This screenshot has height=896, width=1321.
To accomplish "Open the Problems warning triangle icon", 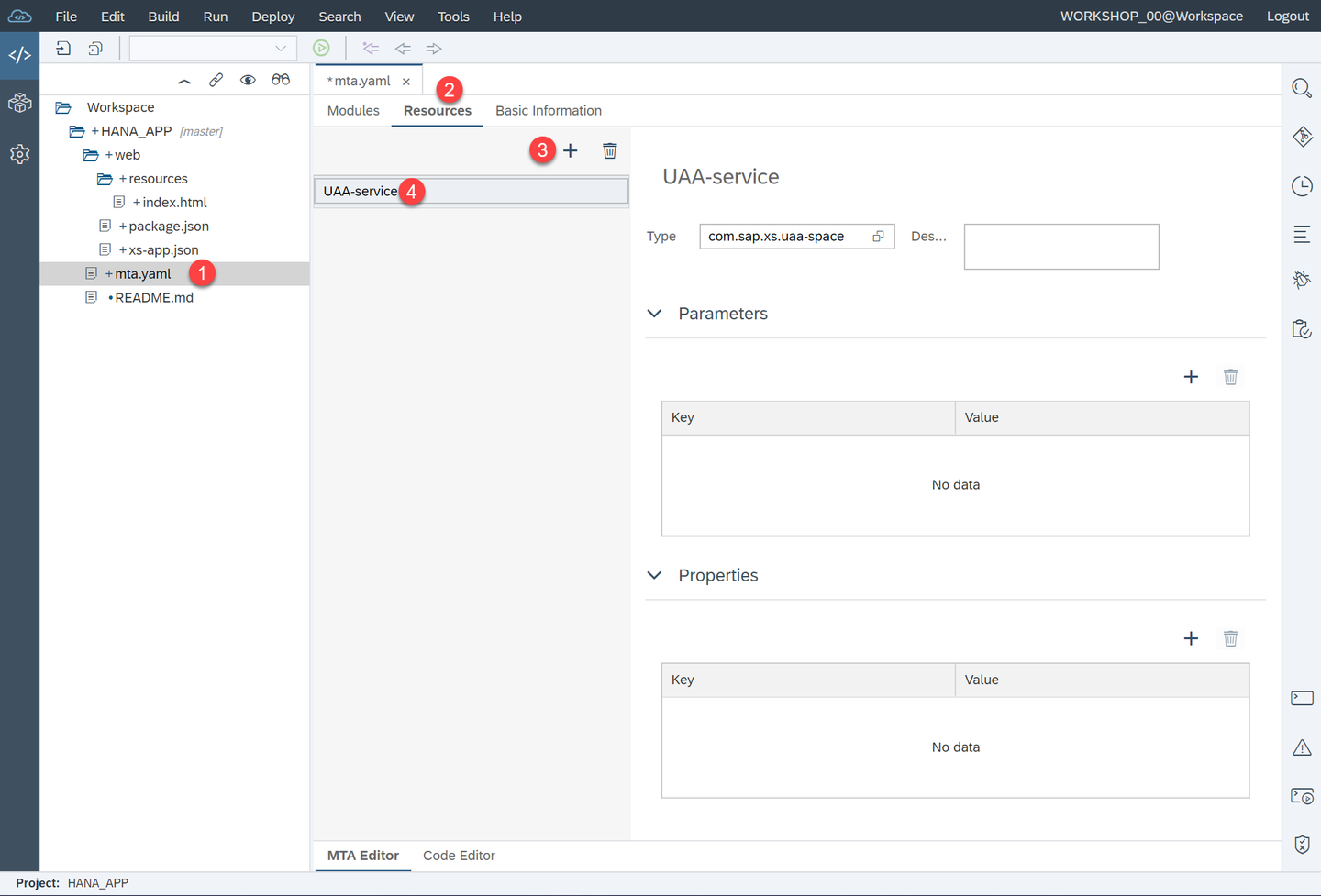I will pyautogui.click(x=1302, y=747).
